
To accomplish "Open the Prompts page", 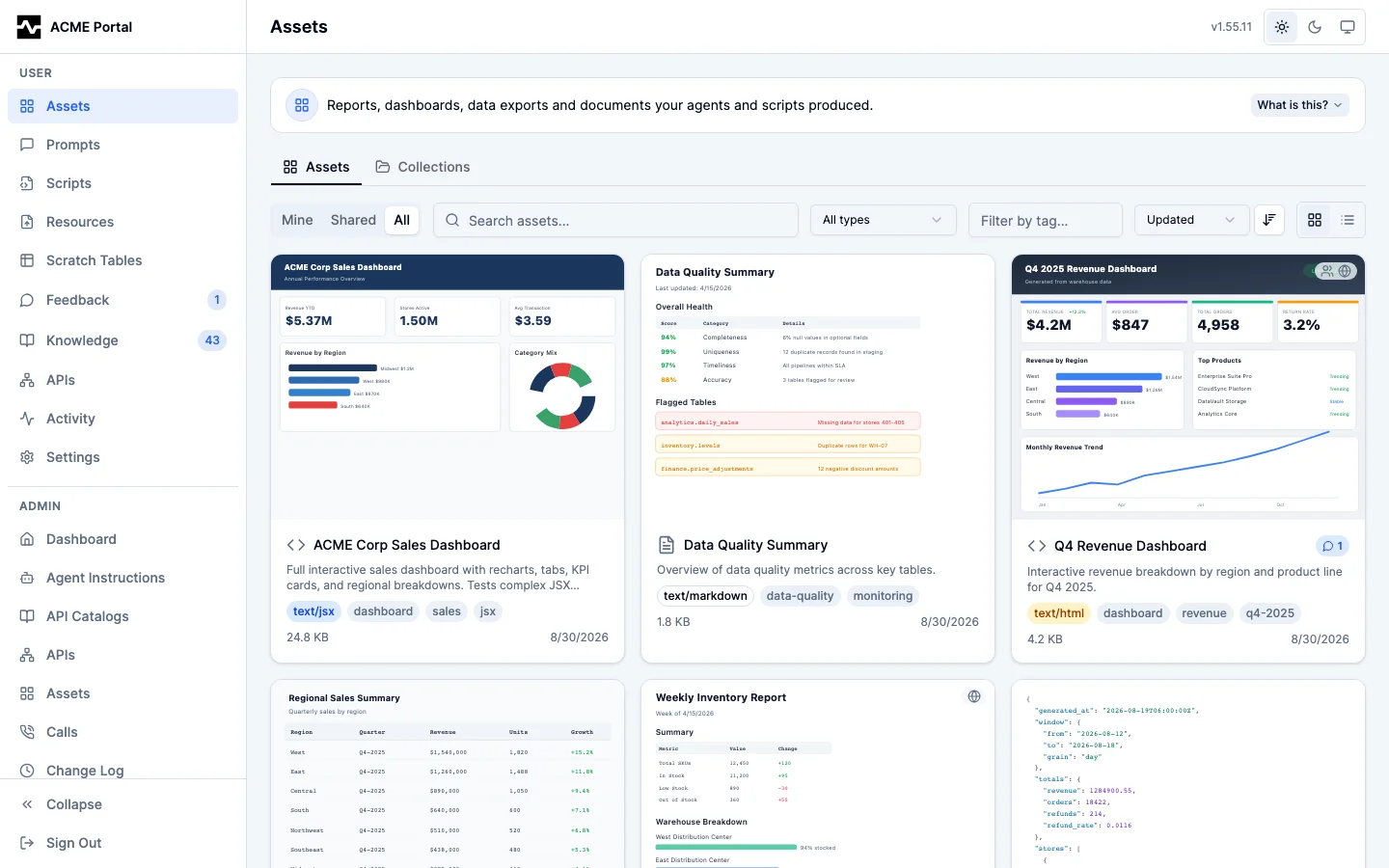I will 123,145.
